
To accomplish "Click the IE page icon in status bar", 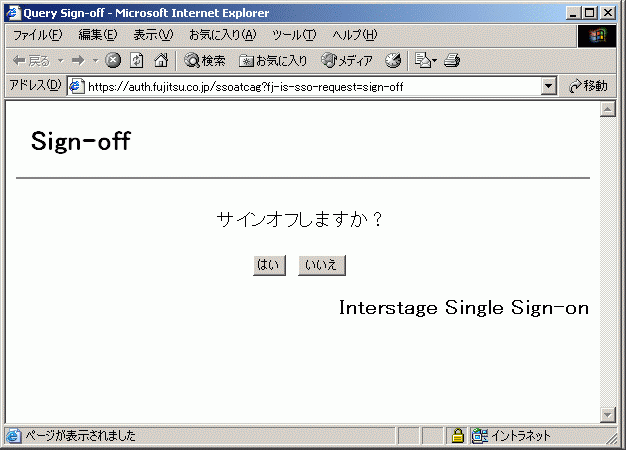I will [13, 436].
